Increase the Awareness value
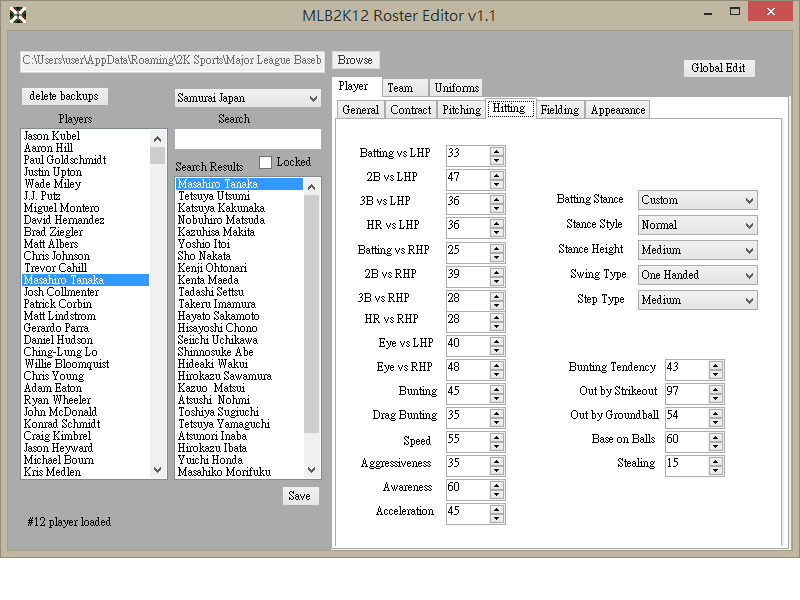The image size is (800, 600). [x=496, y=485]
